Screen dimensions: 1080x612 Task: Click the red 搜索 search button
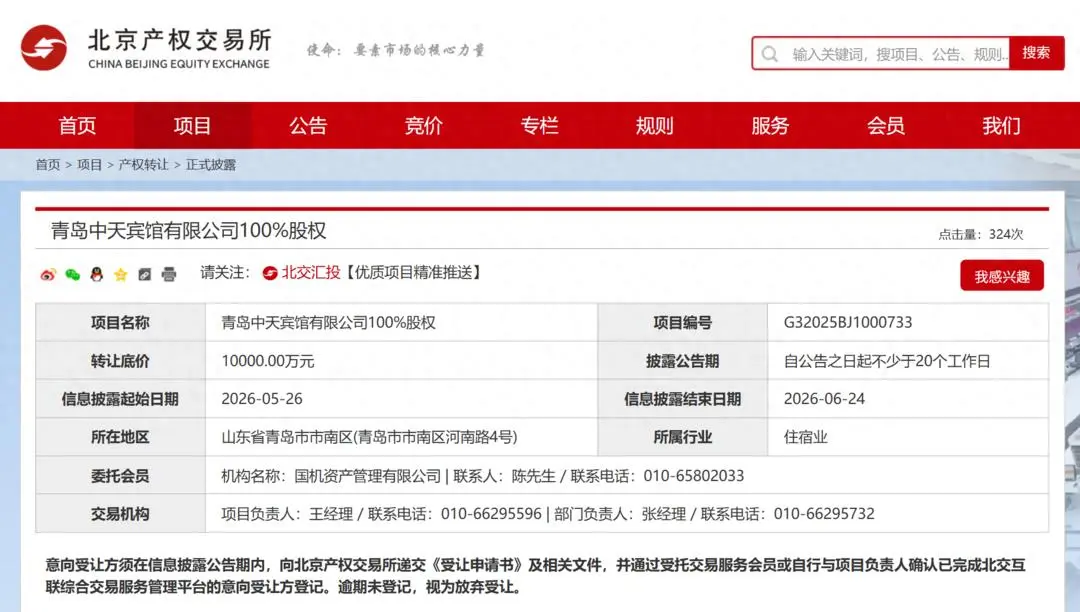click(1037, 53)
